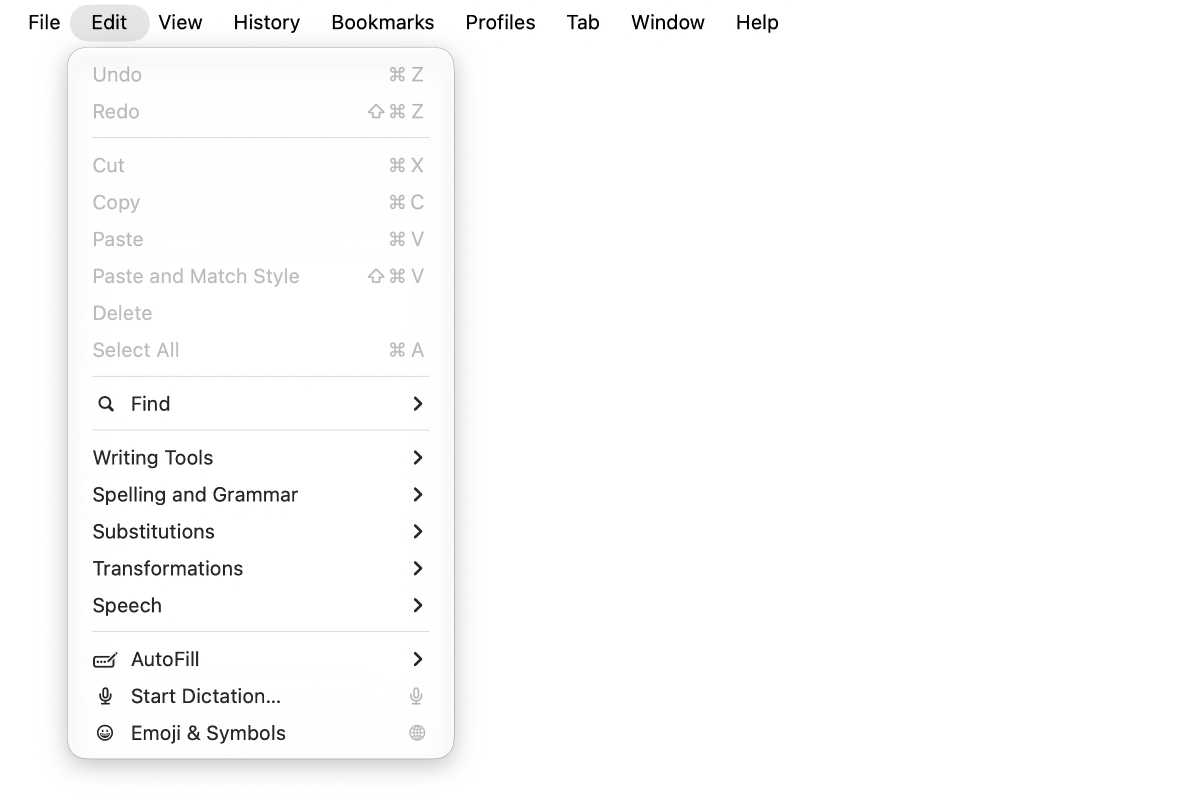Choose the Delete menu entry

coord(261,314)
